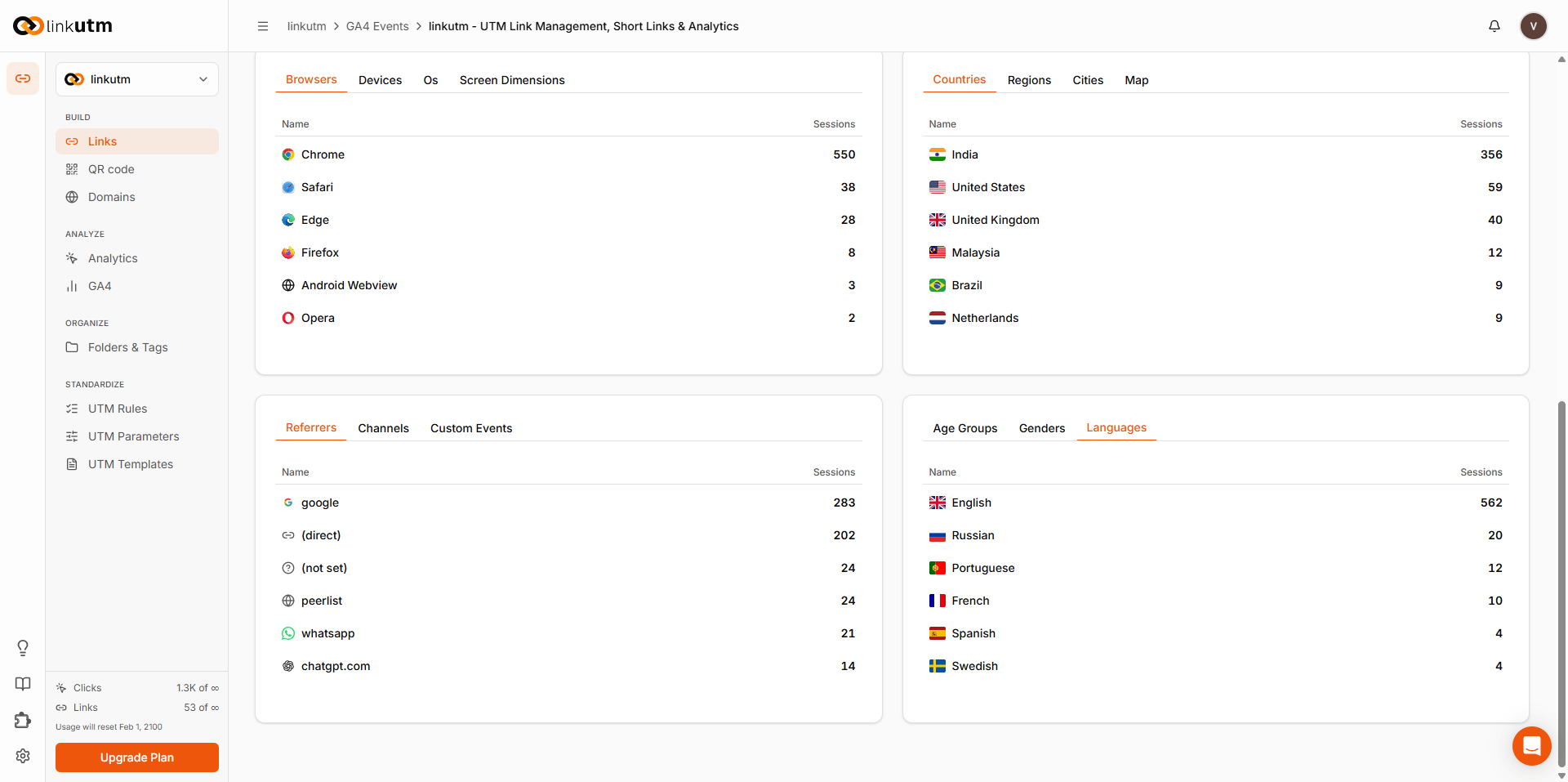Go to linkutm breadcrumb
This screenshot has width=1568, height=782.
point(307,26)
